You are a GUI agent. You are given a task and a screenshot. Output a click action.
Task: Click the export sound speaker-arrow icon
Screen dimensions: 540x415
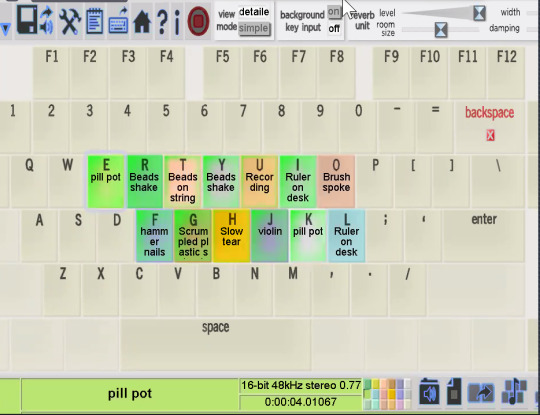point(47,21)
